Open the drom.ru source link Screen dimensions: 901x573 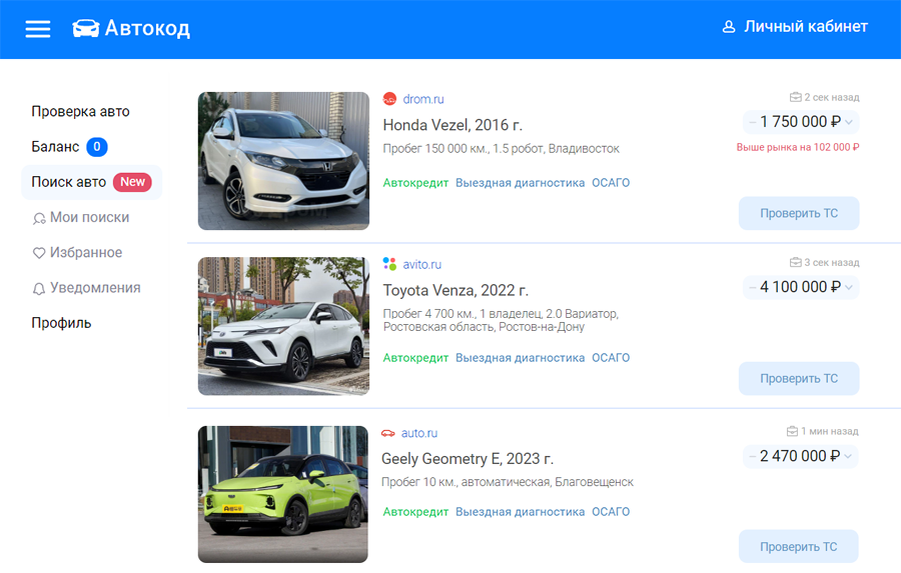[423, 99]
